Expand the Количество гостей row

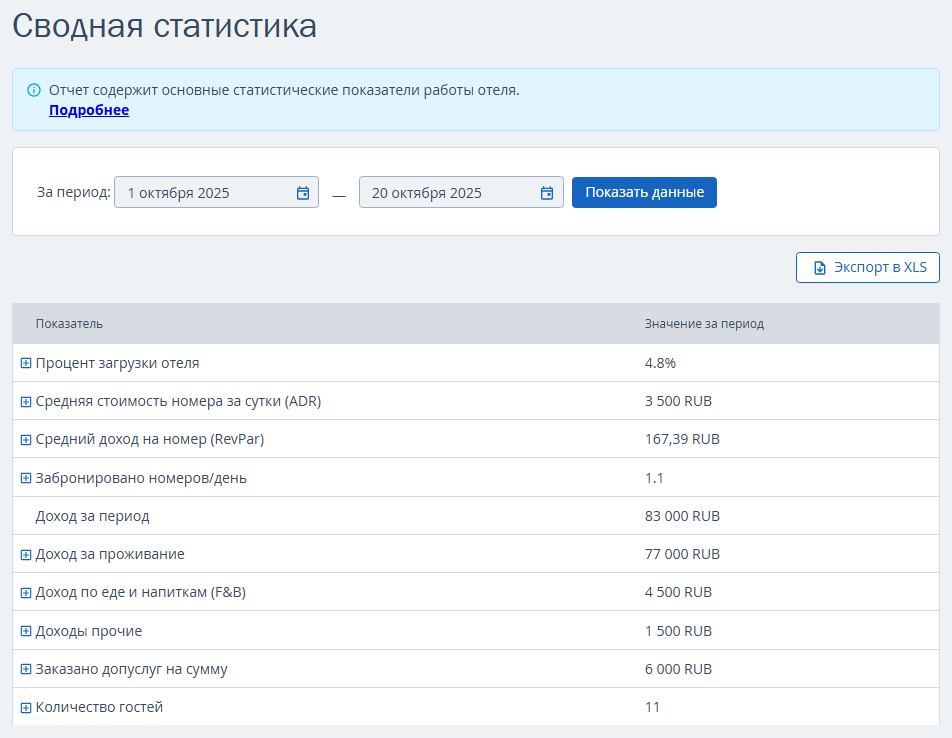click(x=26, y=707)
